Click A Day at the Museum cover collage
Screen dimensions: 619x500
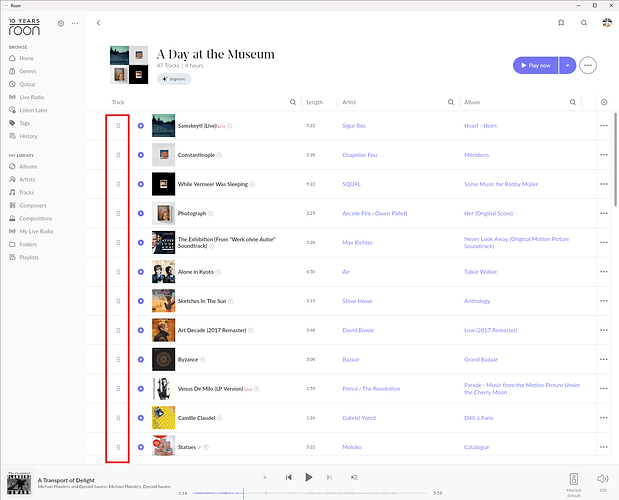click(x=129, y=65)
